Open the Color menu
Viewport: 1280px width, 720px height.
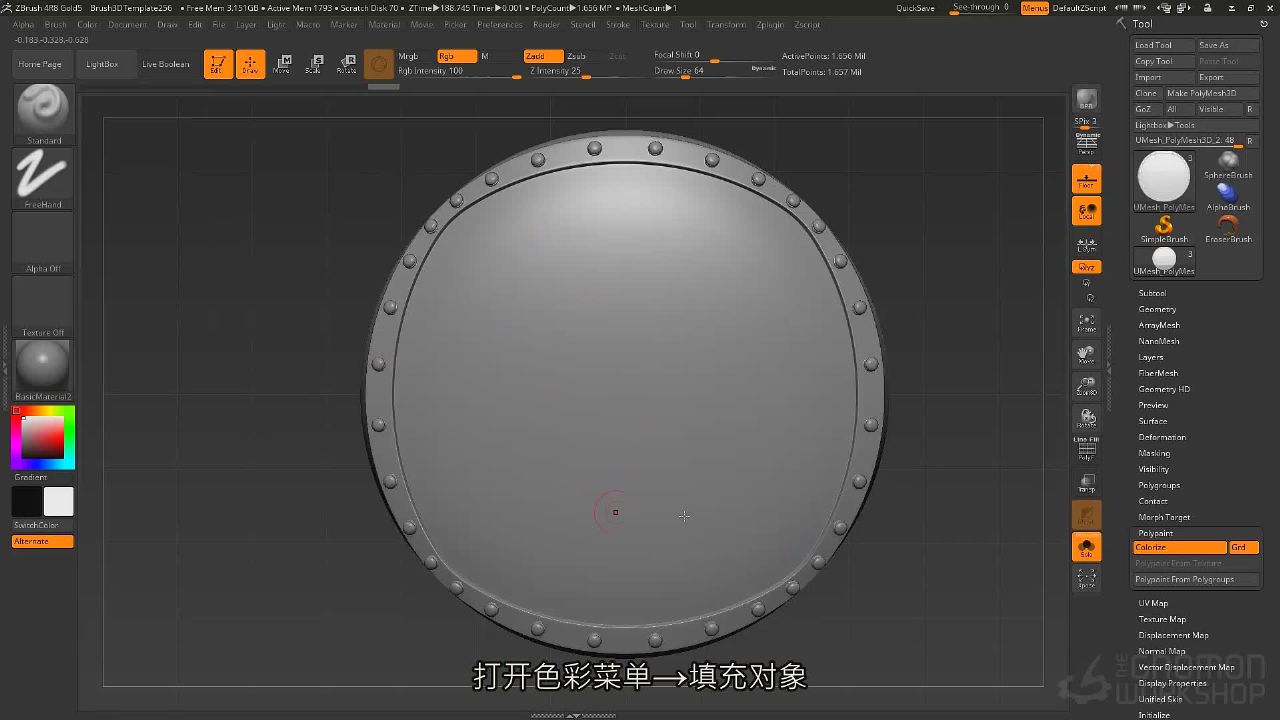coord(88,24)
